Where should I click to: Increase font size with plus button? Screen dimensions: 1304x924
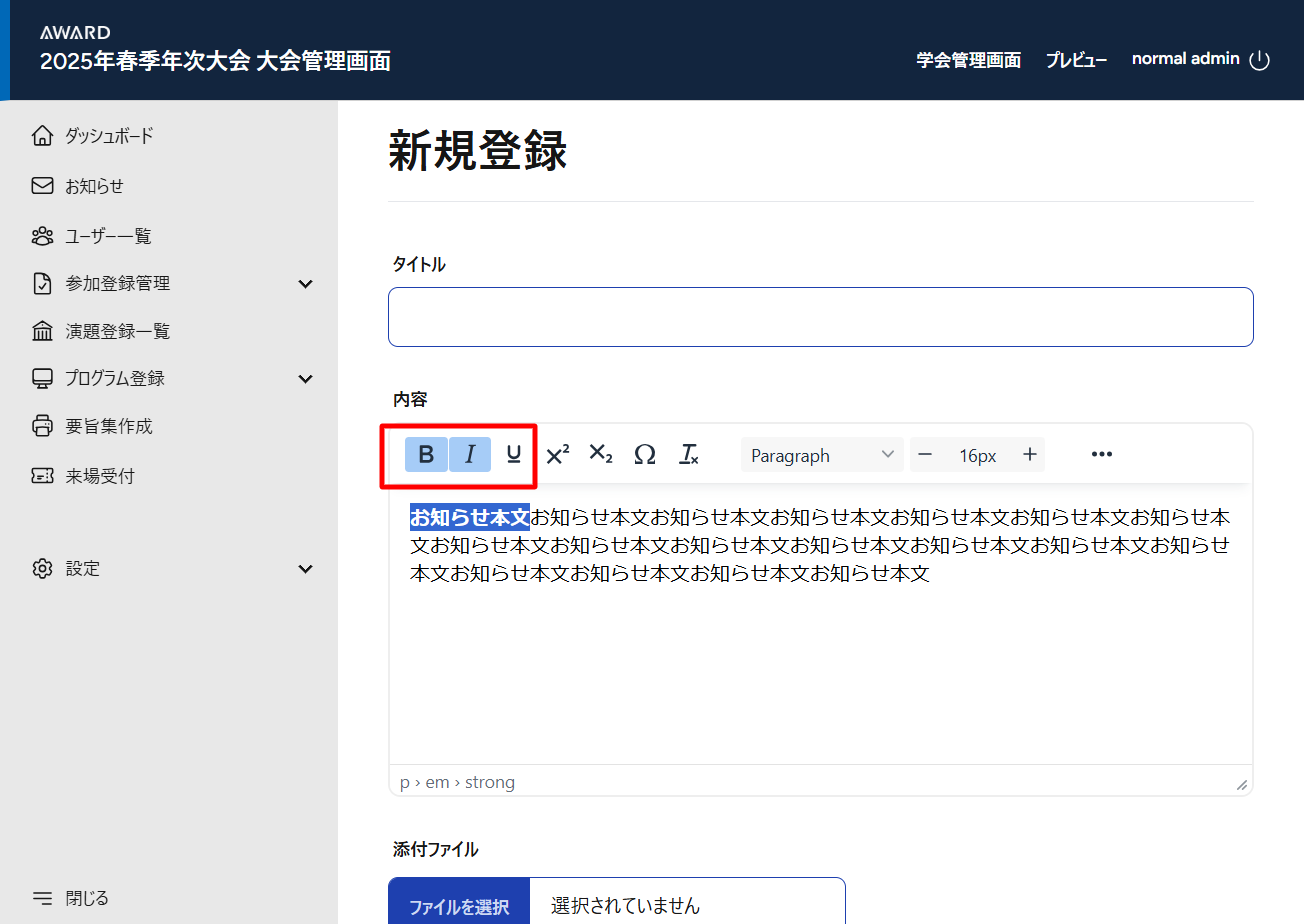(x=1030, y=455)
